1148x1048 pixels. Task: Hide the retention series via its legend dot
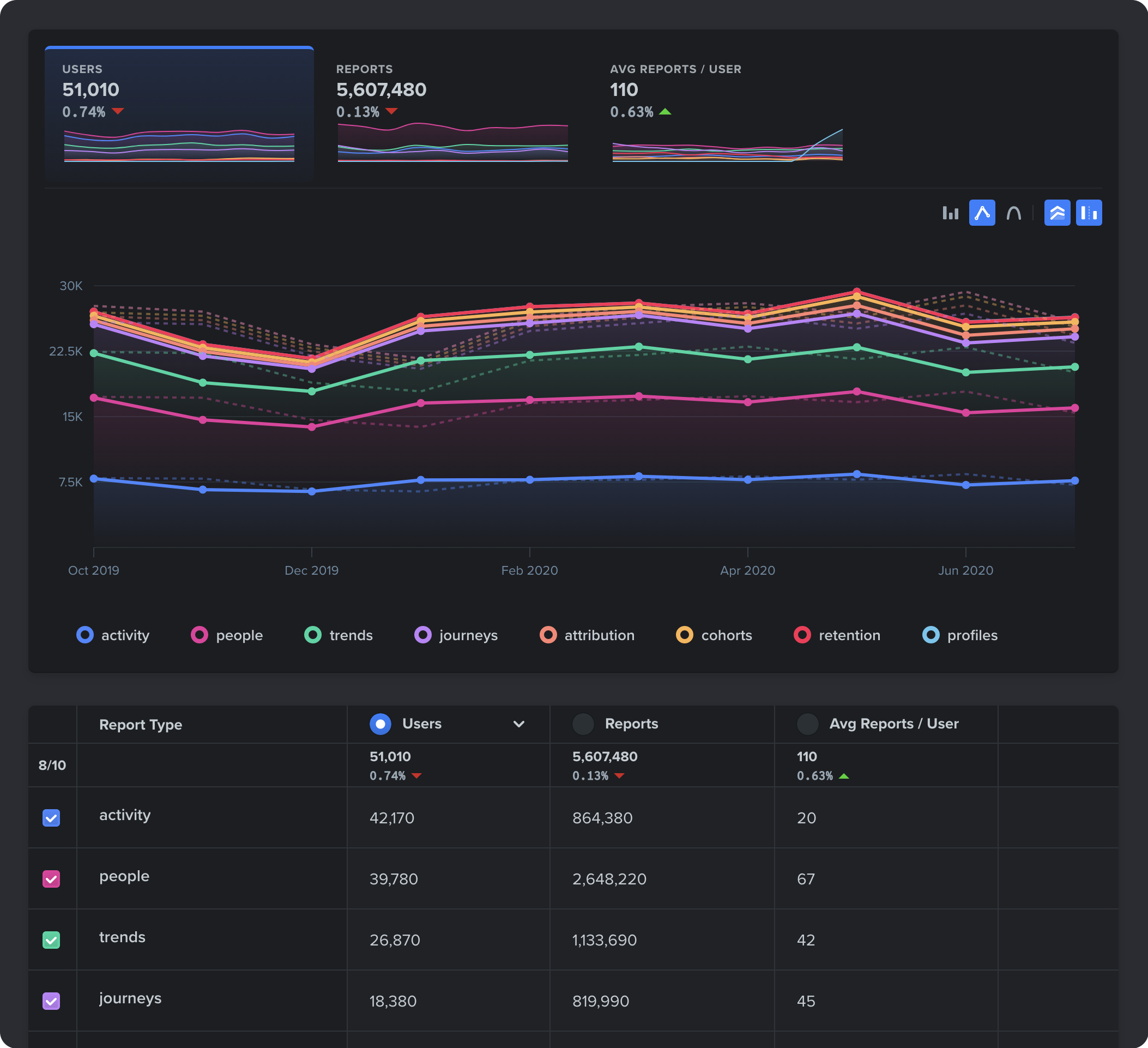click(803, 635)
